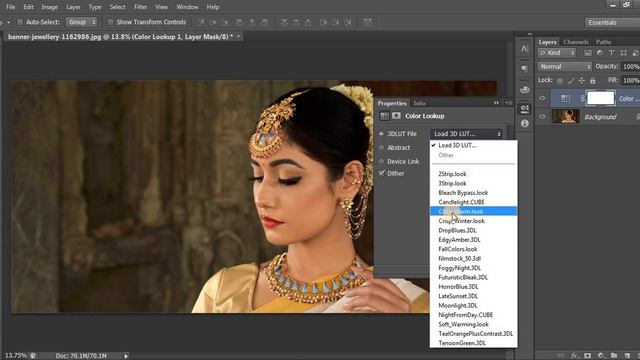
Task: Click the mask icon in Properties header
Action: pyautogui.click(x=396, y=116)
